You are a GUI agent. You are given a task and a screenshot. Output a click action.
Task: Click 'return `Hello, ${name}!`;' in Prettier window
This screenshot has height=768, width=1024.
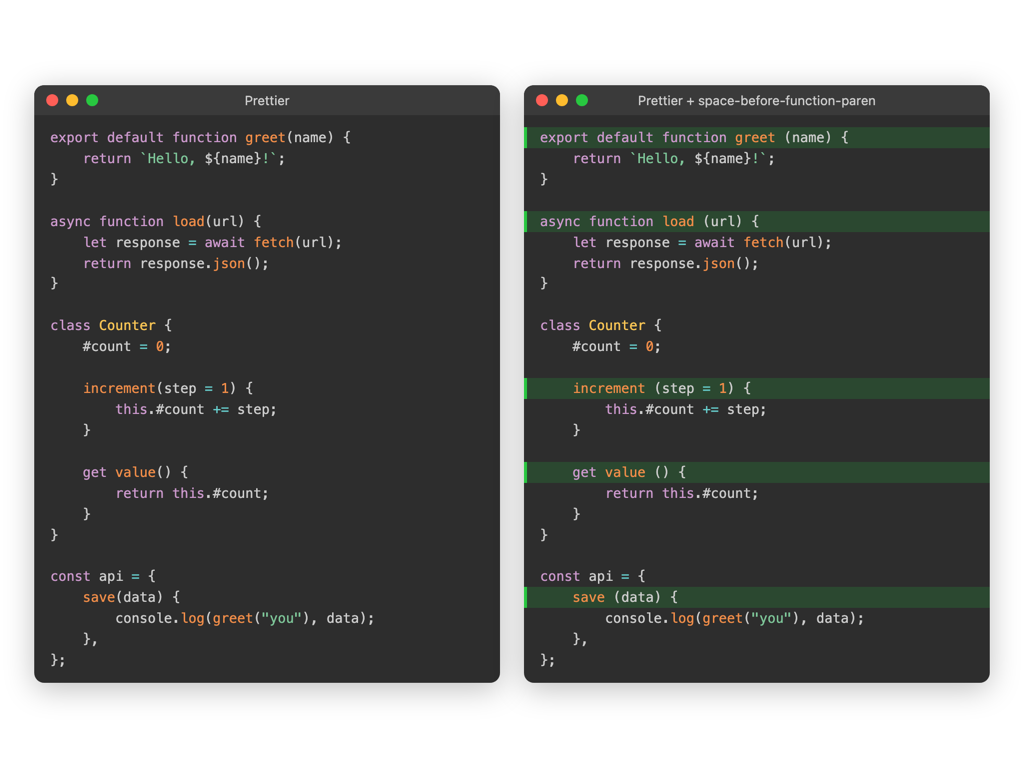pyautogui.click(x=184, y=159)
